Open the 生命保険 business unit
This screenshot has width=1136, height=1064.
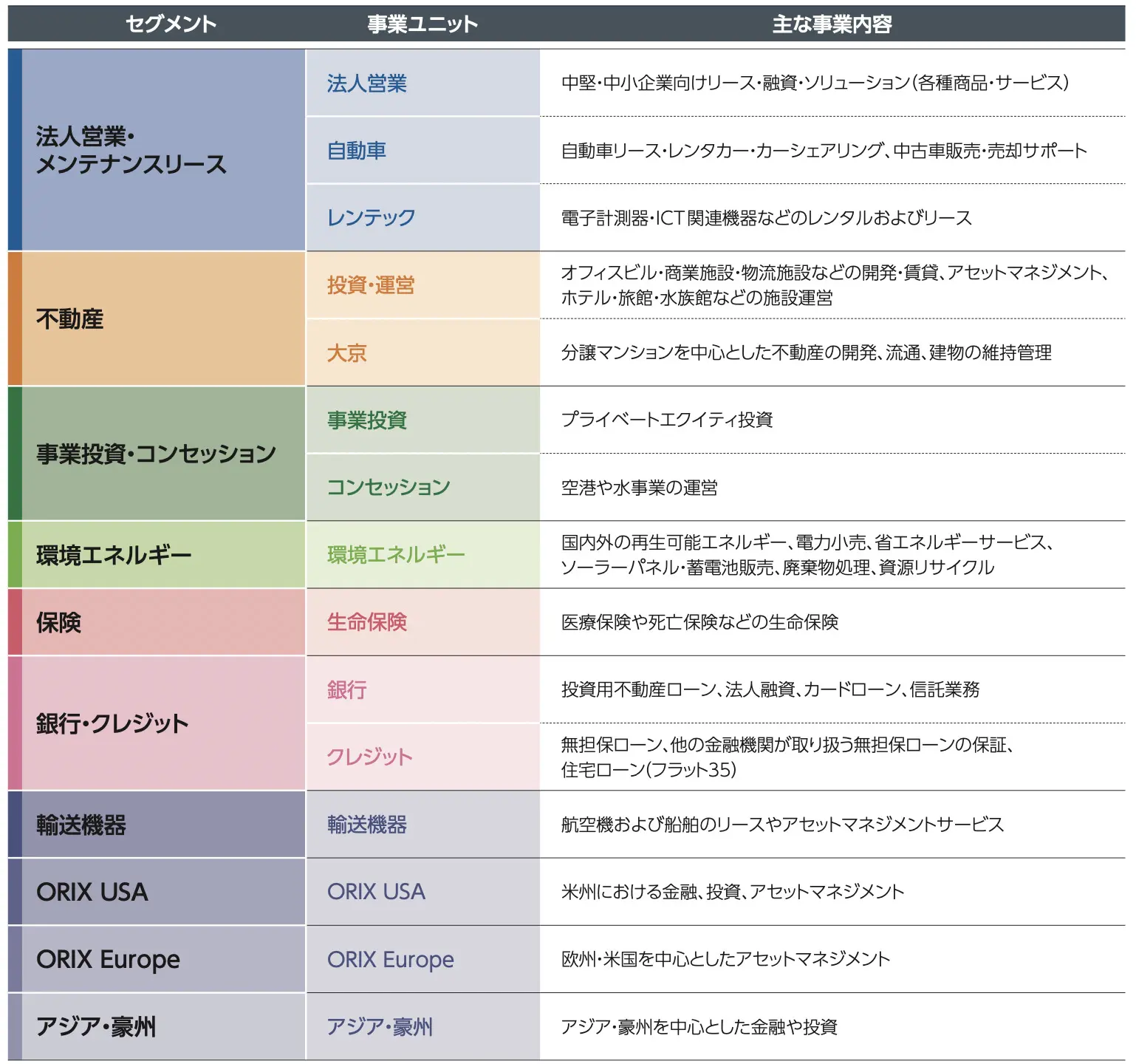367,622
